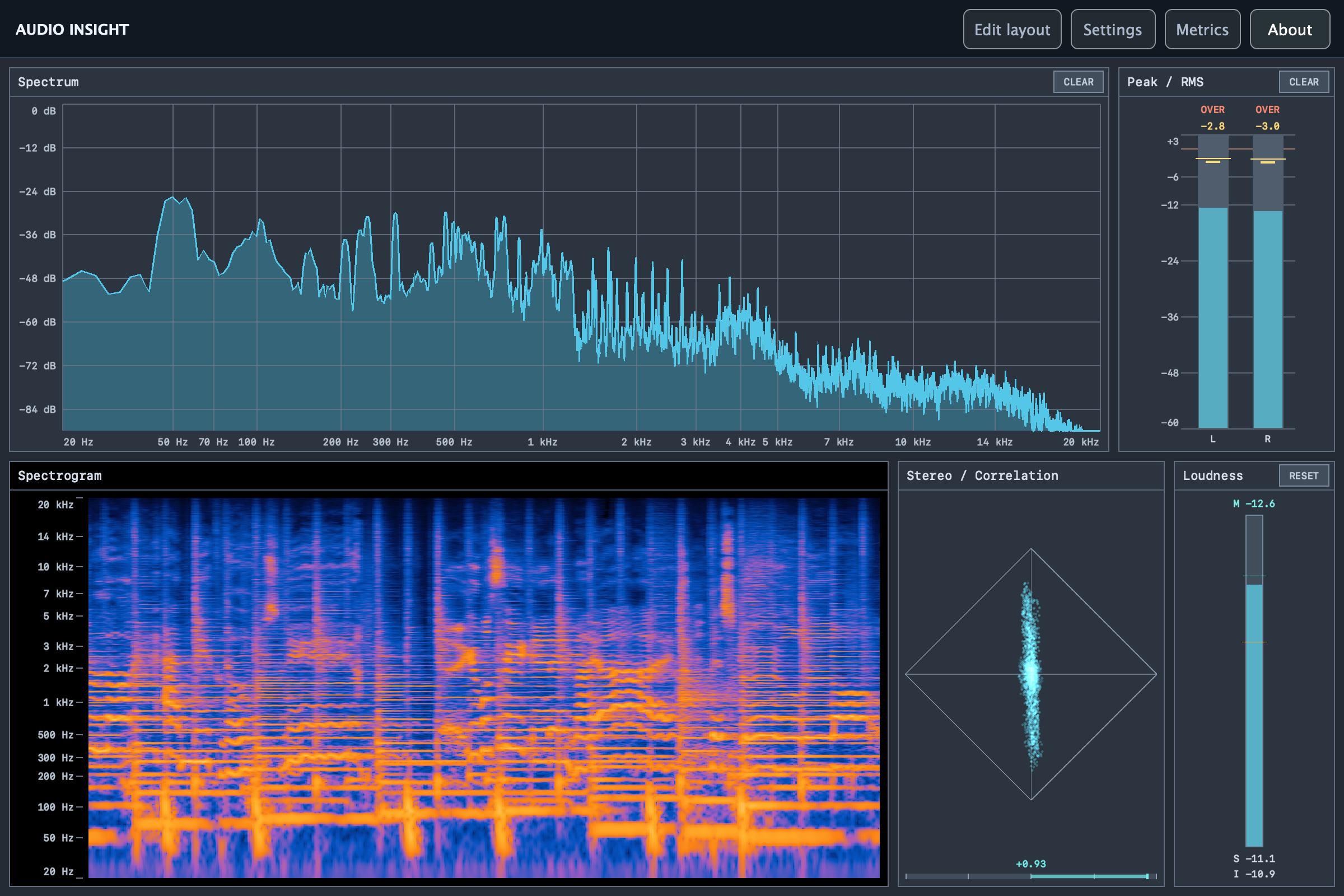Viewport: 1344px width, 896px height.
Task: Click the -84 dB spectrum axis label
Action: (x=38, y=409)
